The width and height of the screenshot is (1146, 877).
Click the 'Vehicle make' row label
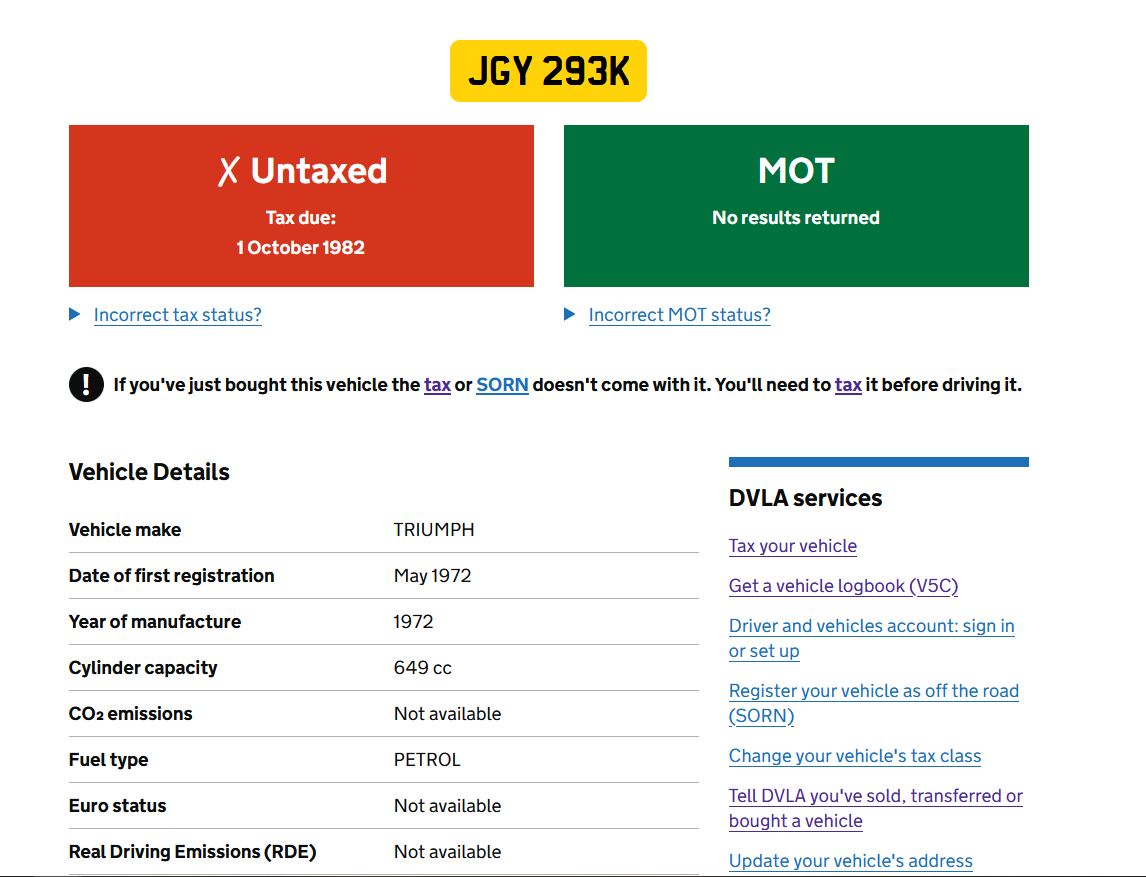click(125, 530)
